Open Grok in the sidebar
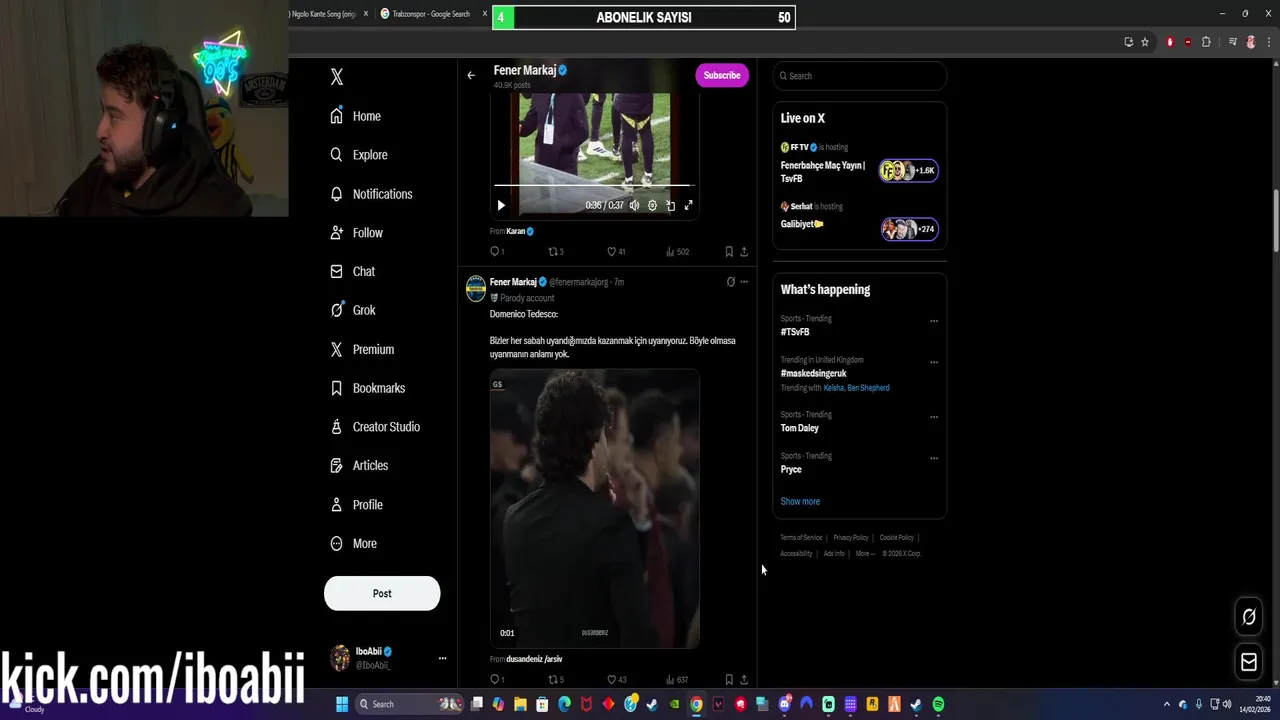Viewport: 1280px width, 720px height. [353, 310]
